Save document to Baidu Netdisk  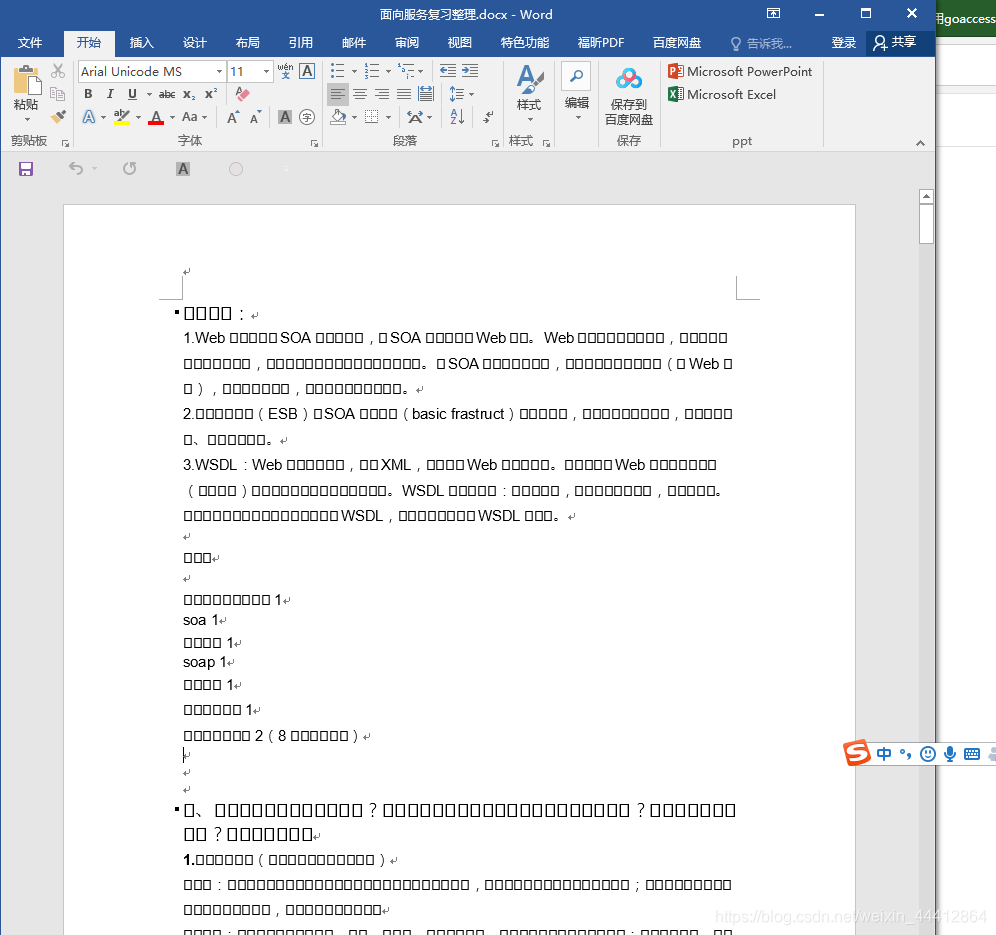click(629, 97)
